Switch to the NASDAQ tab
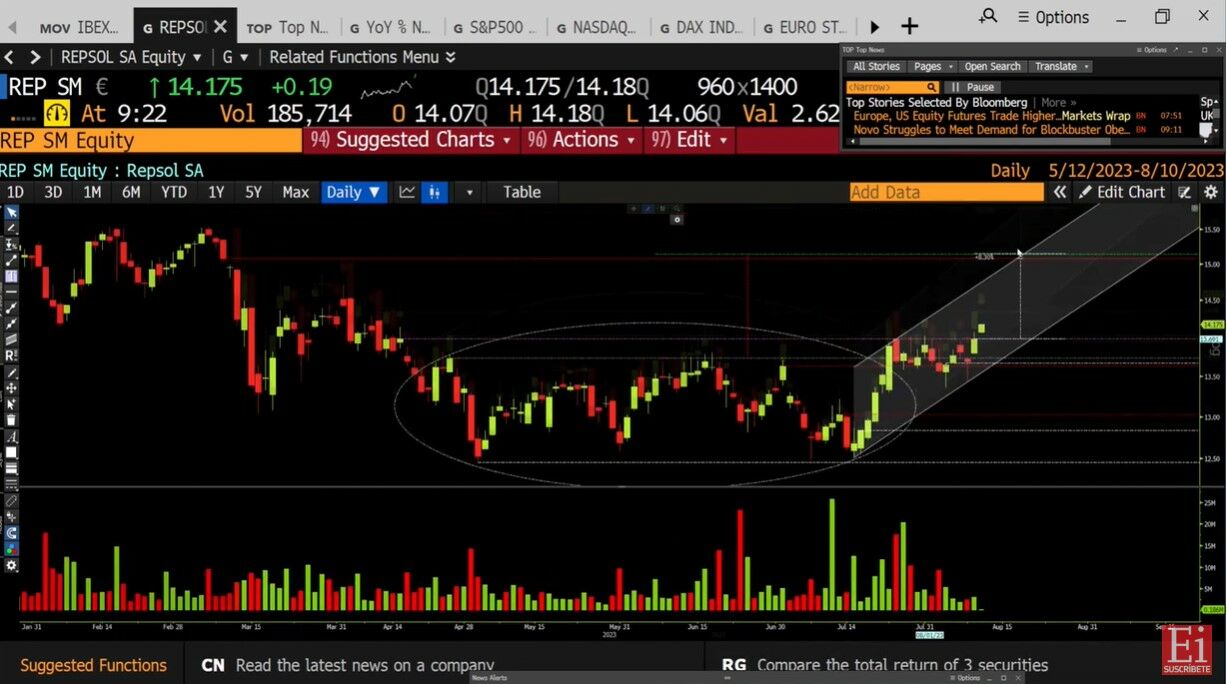Viewport: 1227px width, 684px height. coord(598,27)
